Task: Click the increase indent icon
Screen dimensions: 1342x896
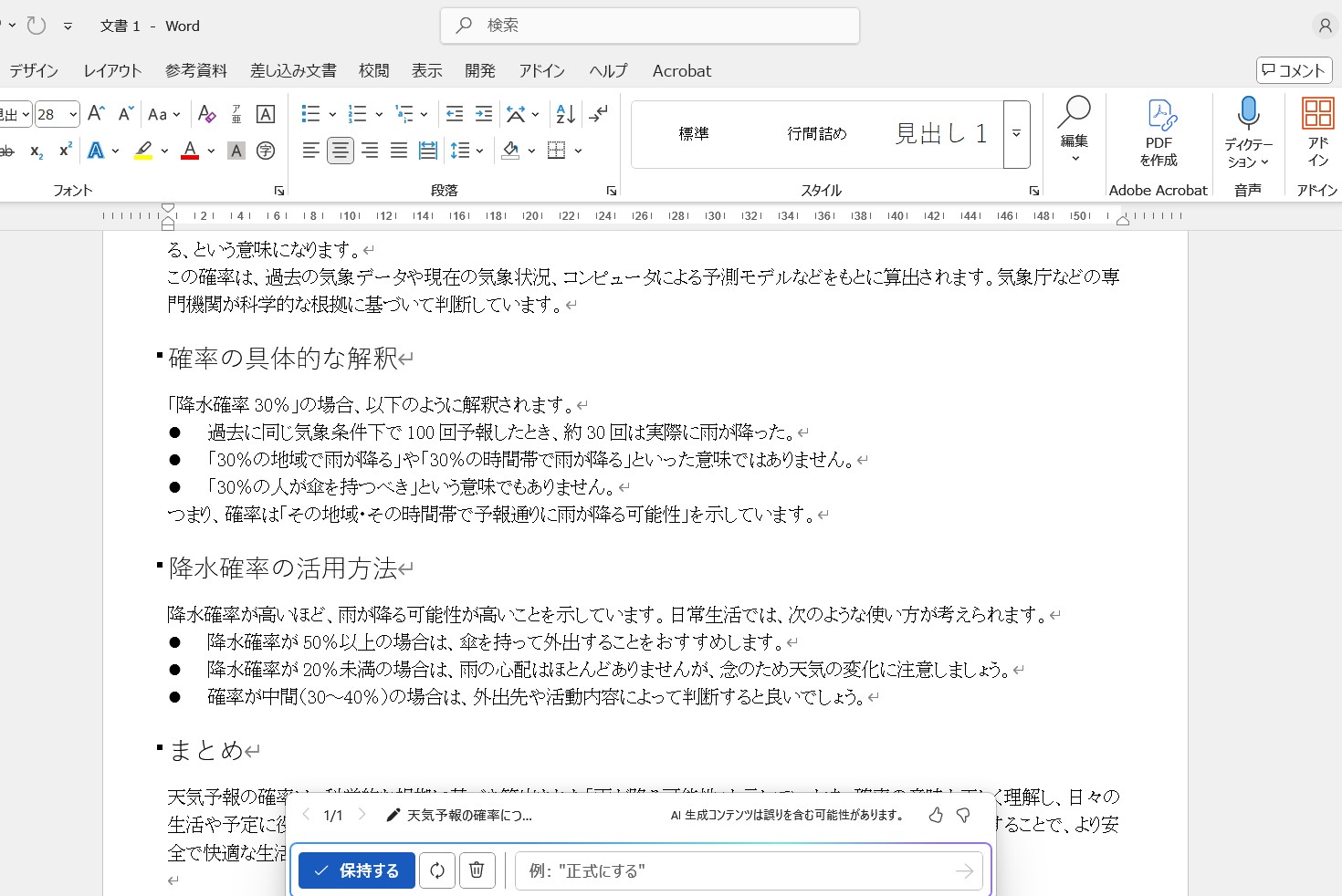Action: 484,114
